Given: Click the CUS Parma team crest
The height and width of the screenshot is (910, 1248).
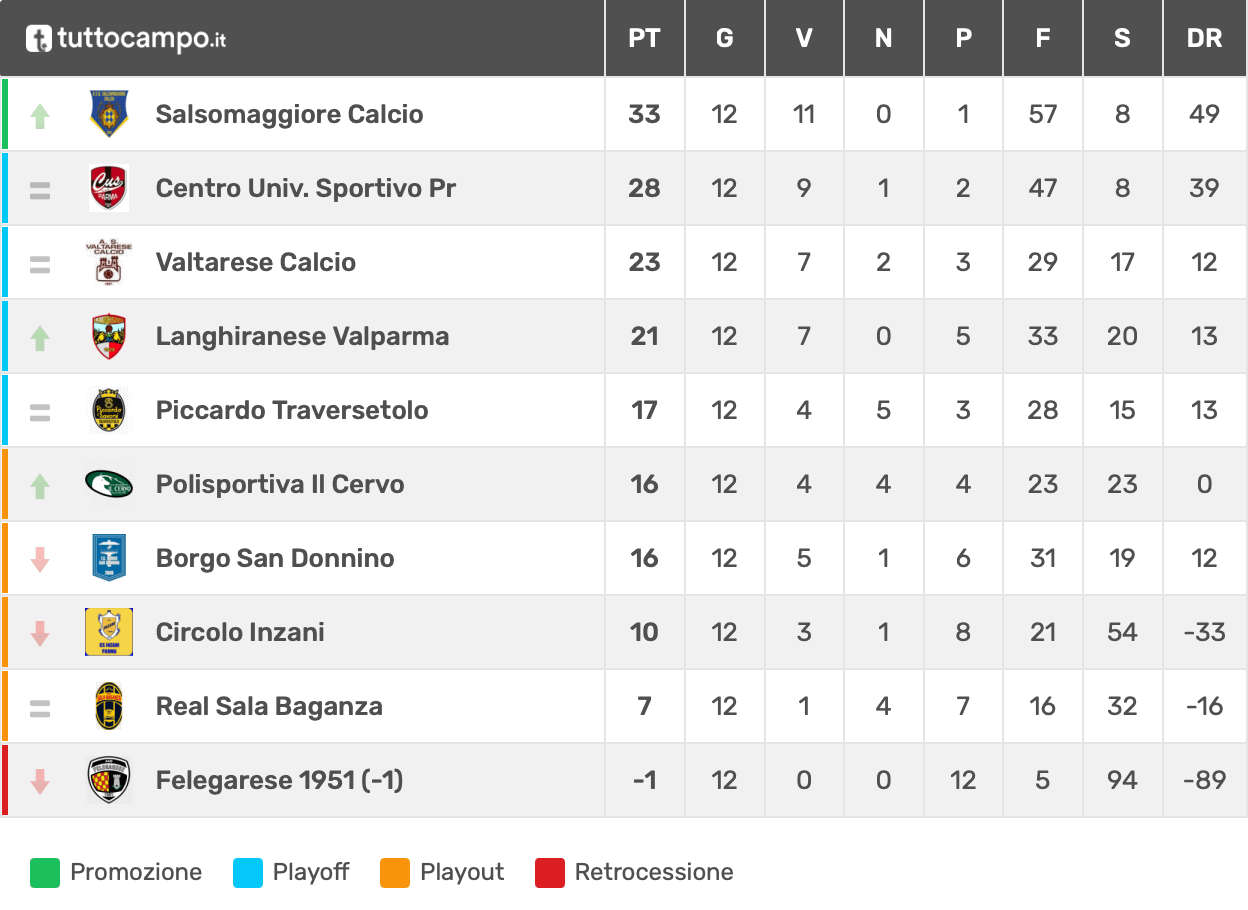Looking at the screenshot, I should pyautogui.click(x=109, y=188).
